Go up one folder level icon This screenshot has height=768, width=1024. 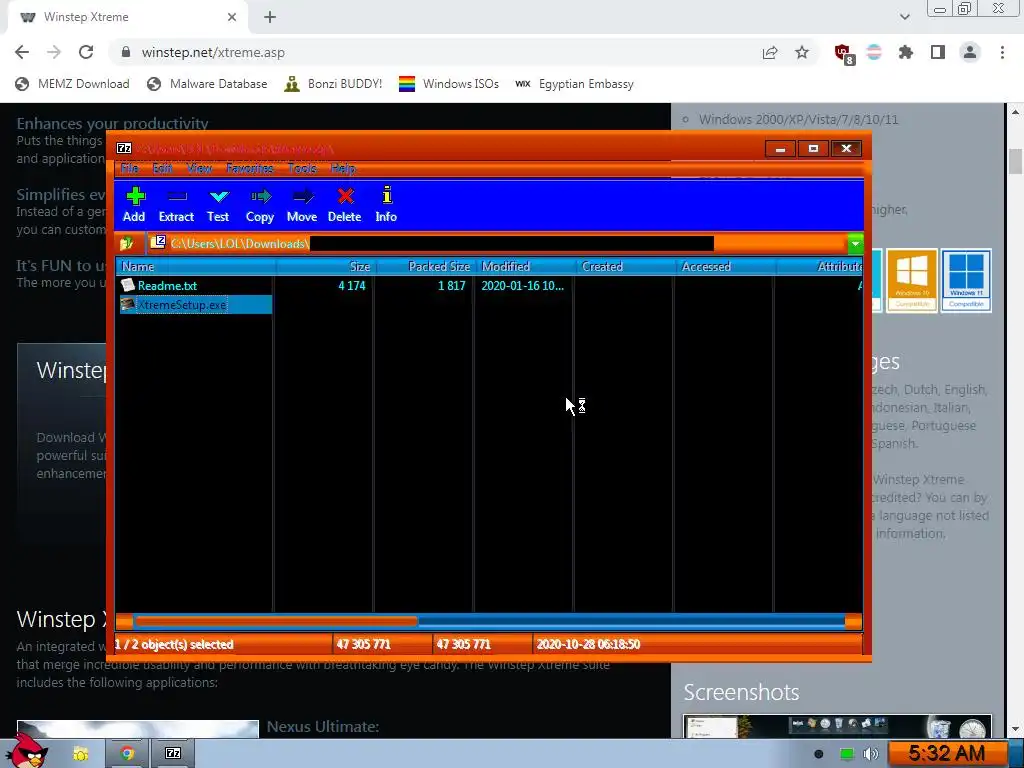pyautogui.click(x=127, y=244)
